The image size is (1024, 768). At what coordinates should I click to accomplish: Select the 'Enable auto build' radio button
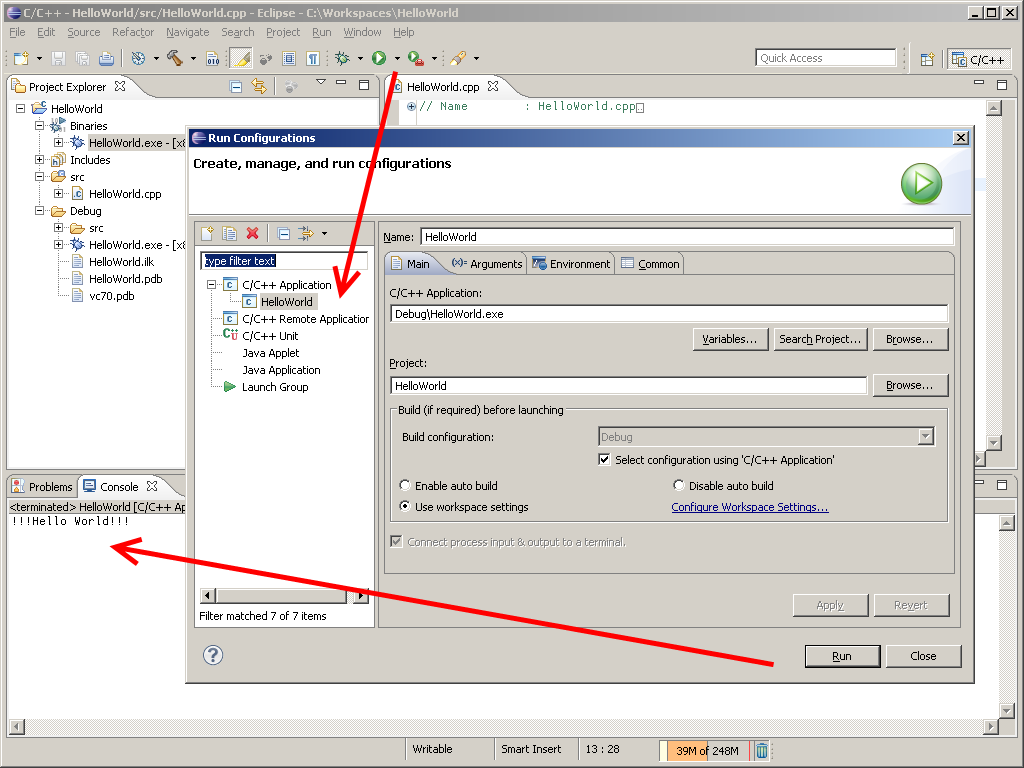point(405,484)
